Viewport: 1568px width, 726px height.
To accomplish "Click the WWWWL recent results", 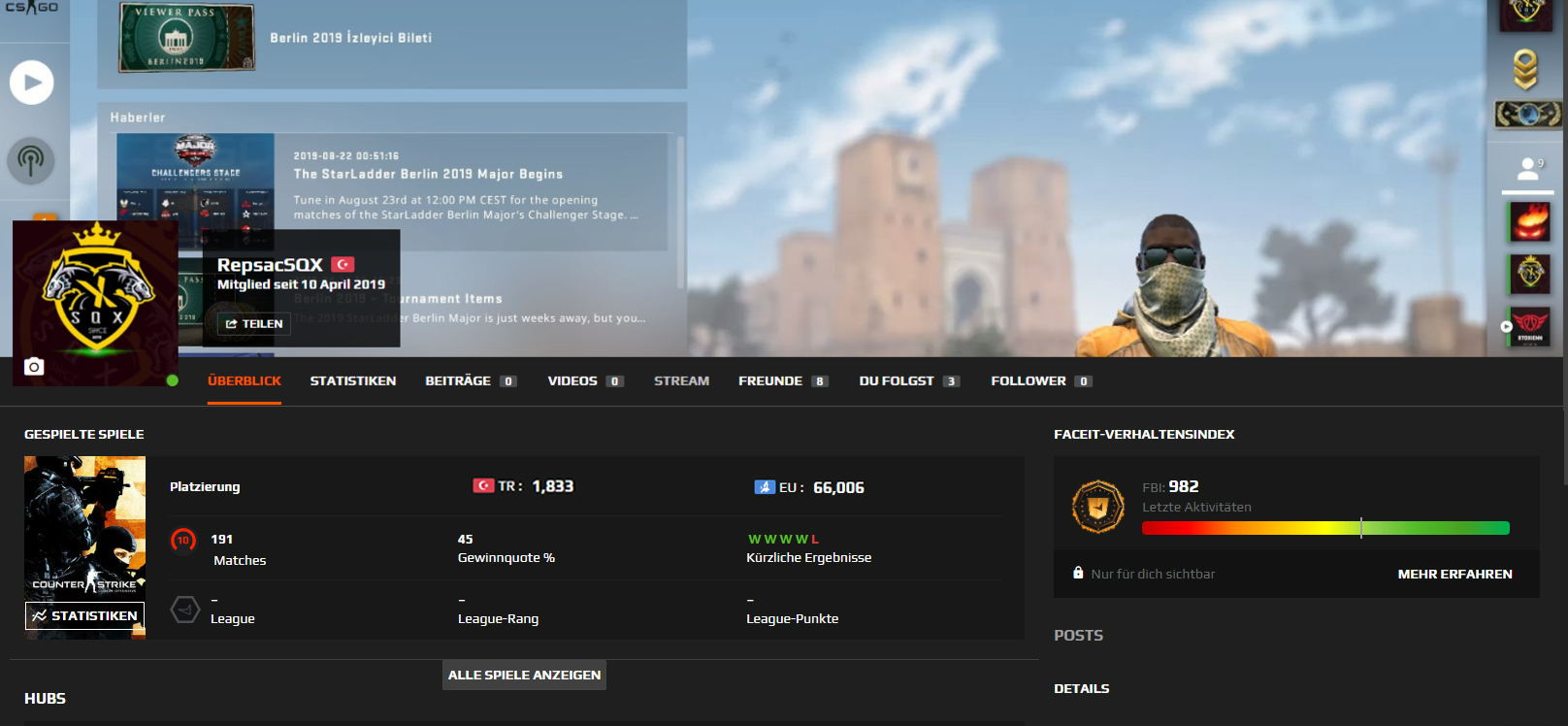I will [x=784, y=539].
